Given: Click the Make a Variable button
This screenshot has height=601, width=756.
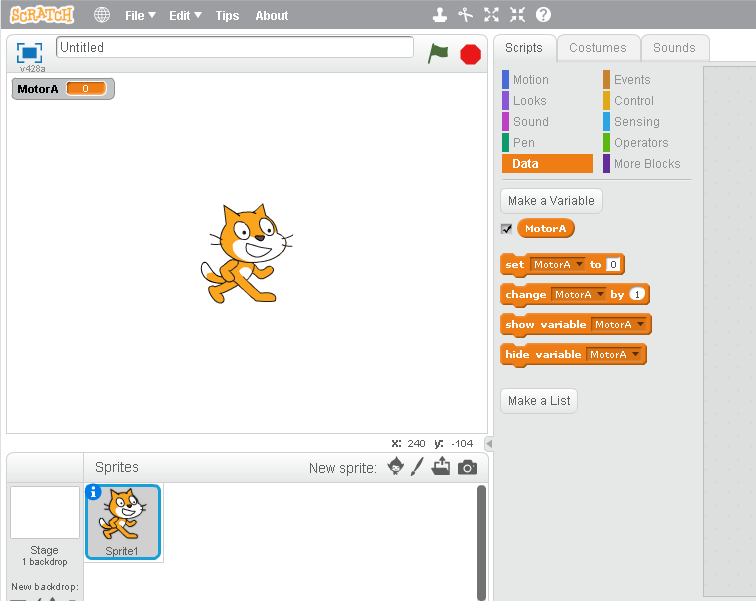Looking at the screenshot, I should coord(551,200).
